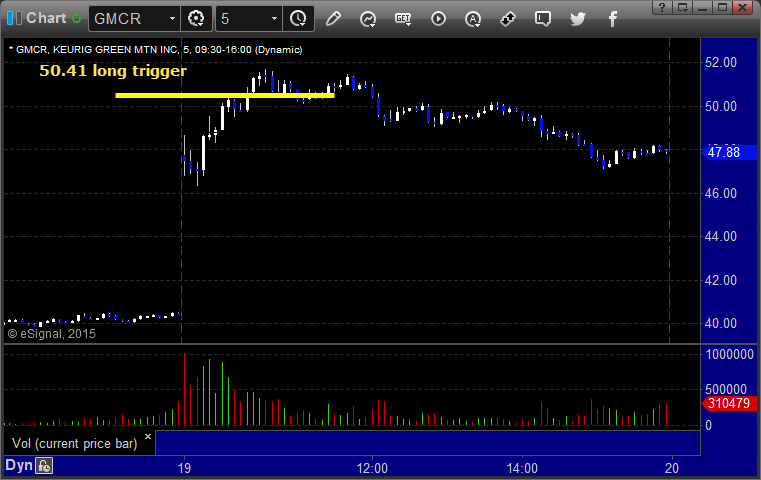Select the yellow horizontal trigger line
761x480 pixels.
point(225,96)
